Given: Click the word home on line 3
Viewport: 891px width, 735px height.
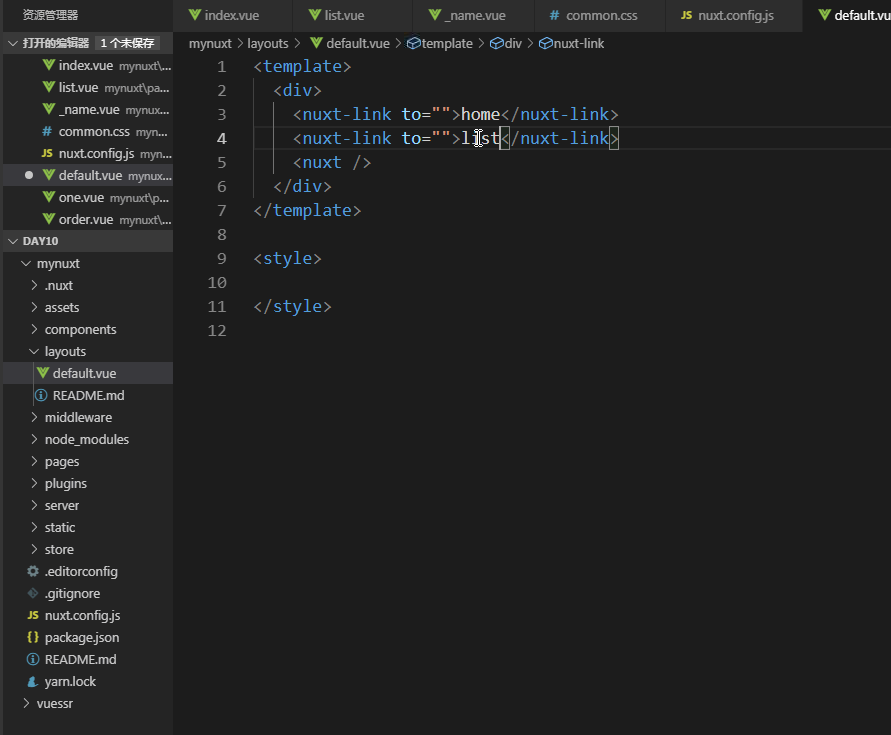Looking at the screenshot, I should [480, 114].
